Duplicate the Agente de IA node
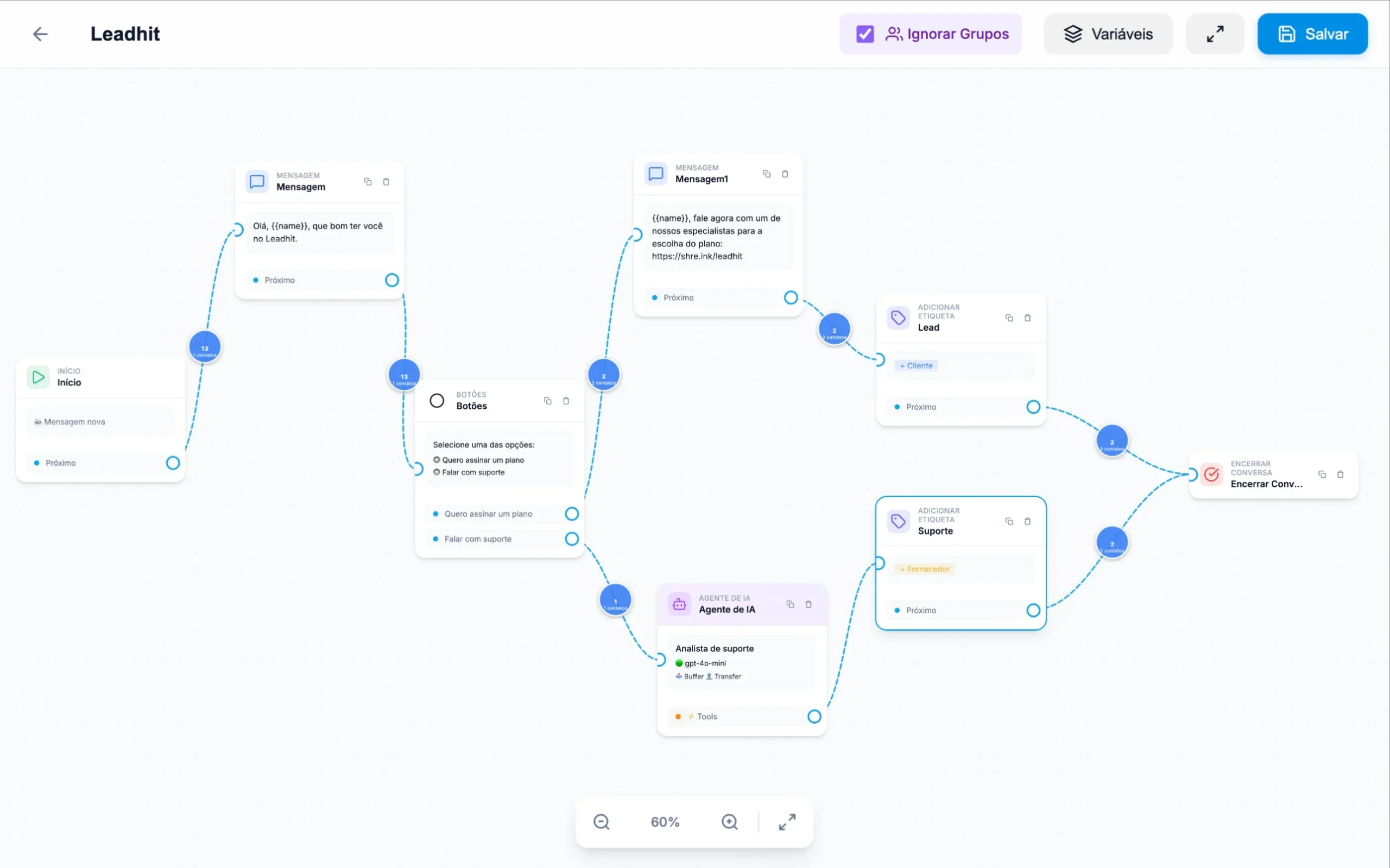The image size is (1390, 868). (790, 605)
